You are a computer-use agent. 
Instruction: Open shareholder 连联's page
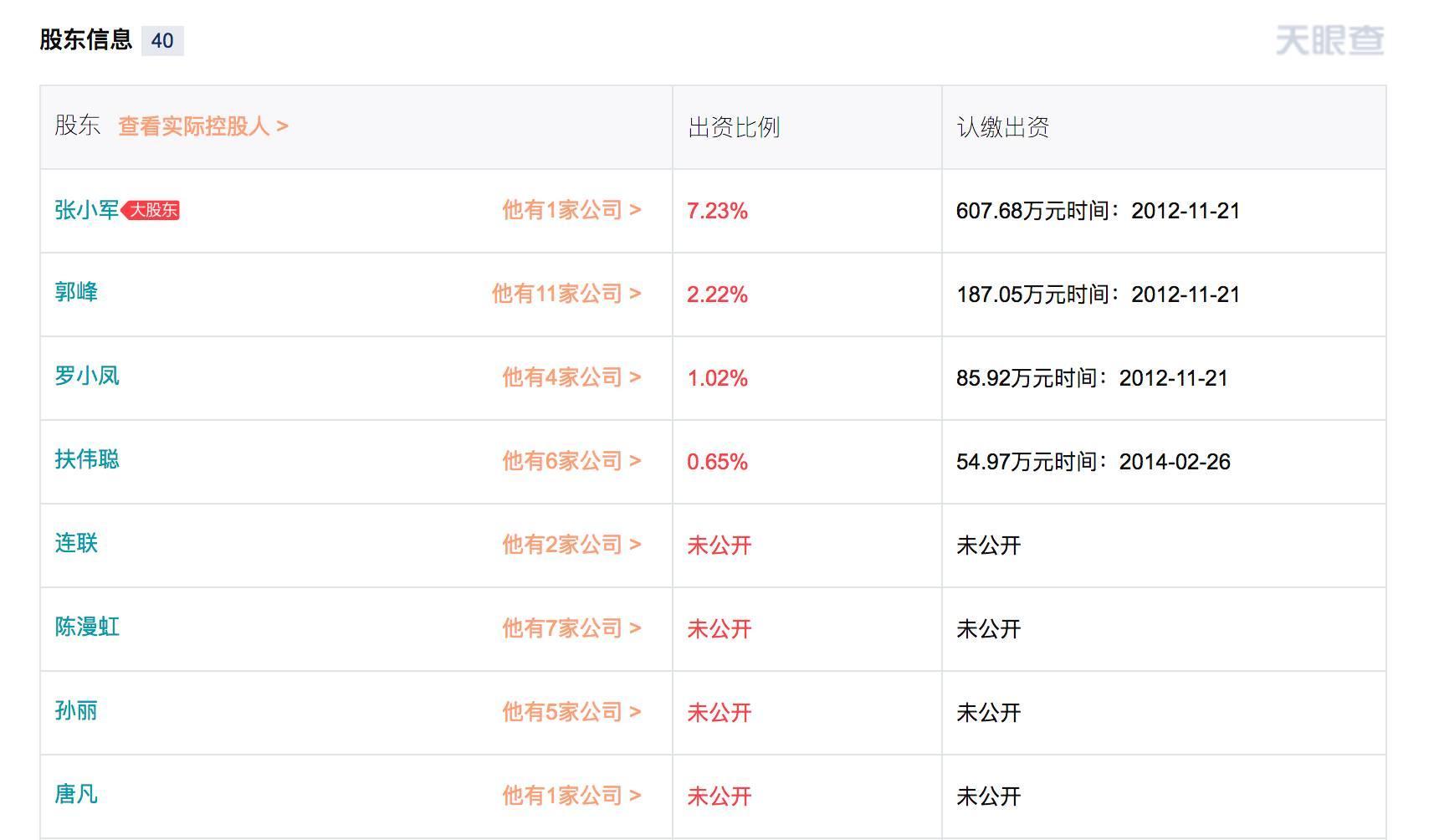tap(76, 544)
